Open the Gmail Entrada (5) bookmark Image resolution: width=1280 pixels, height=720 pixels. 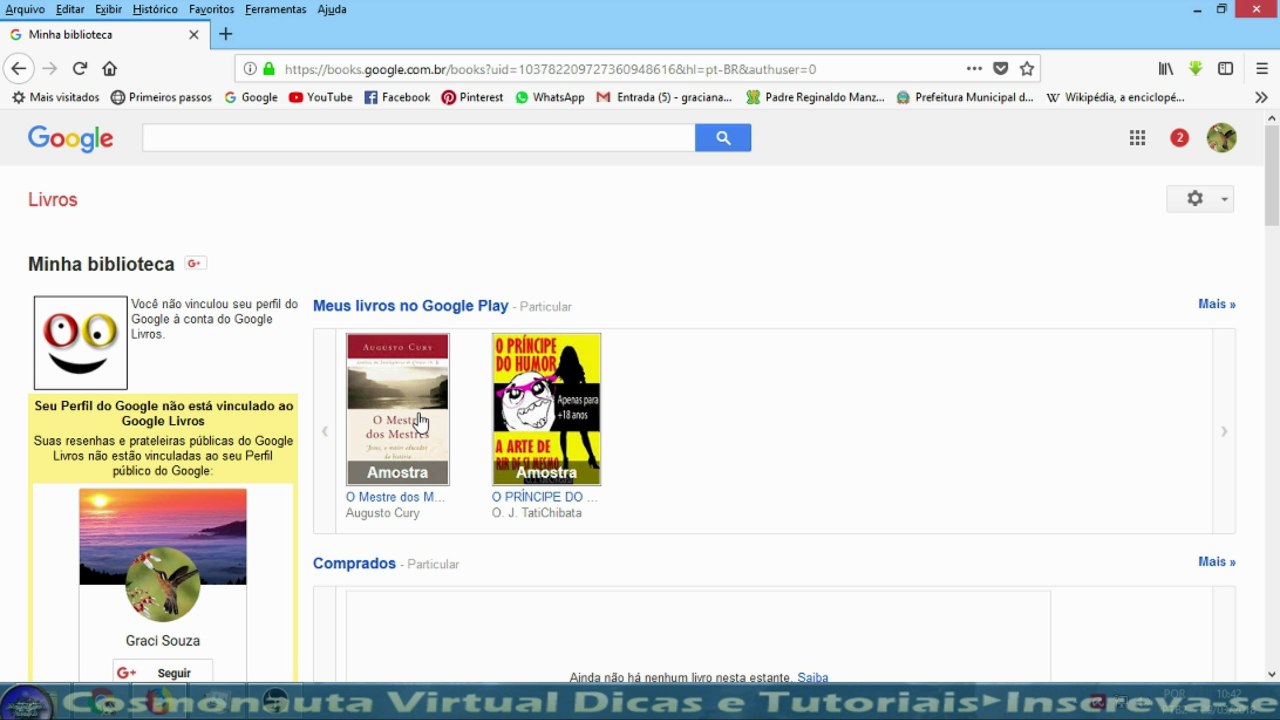[664, 97]
